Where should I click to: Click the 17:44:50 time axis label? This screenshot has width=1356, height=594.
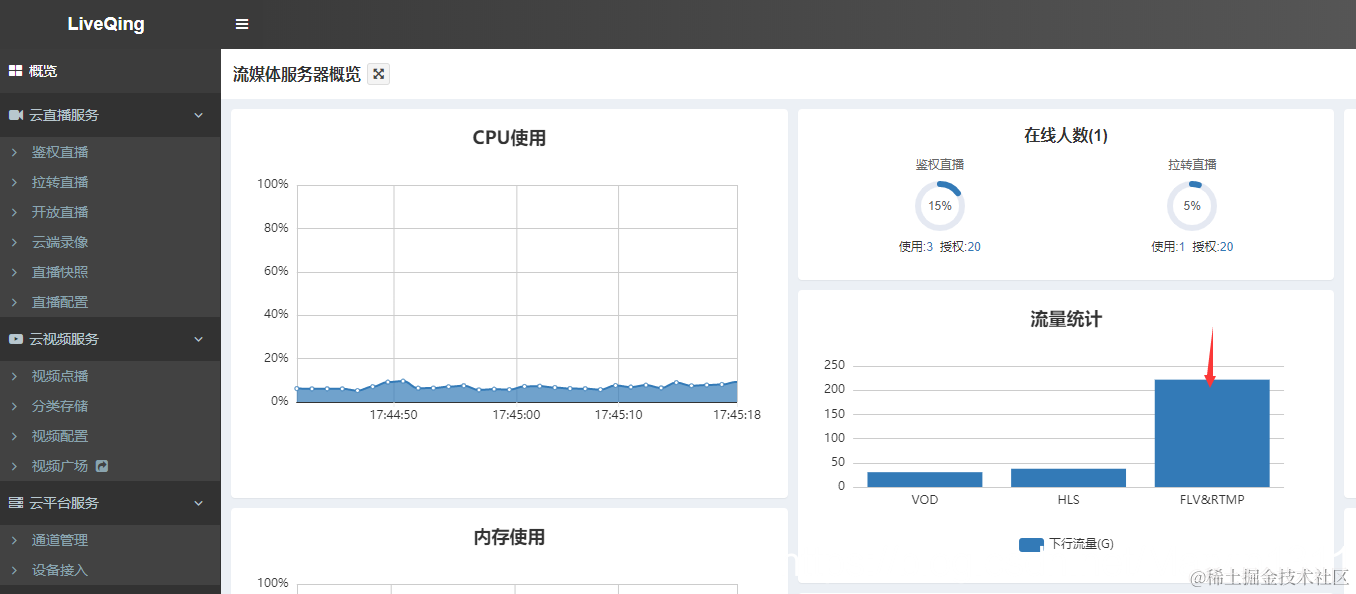[394, 415]
